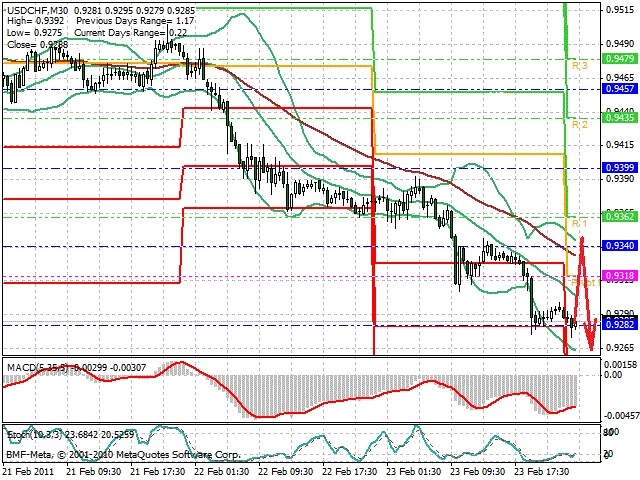Select the magenta 0.9318 pivot label

(620, 276)
